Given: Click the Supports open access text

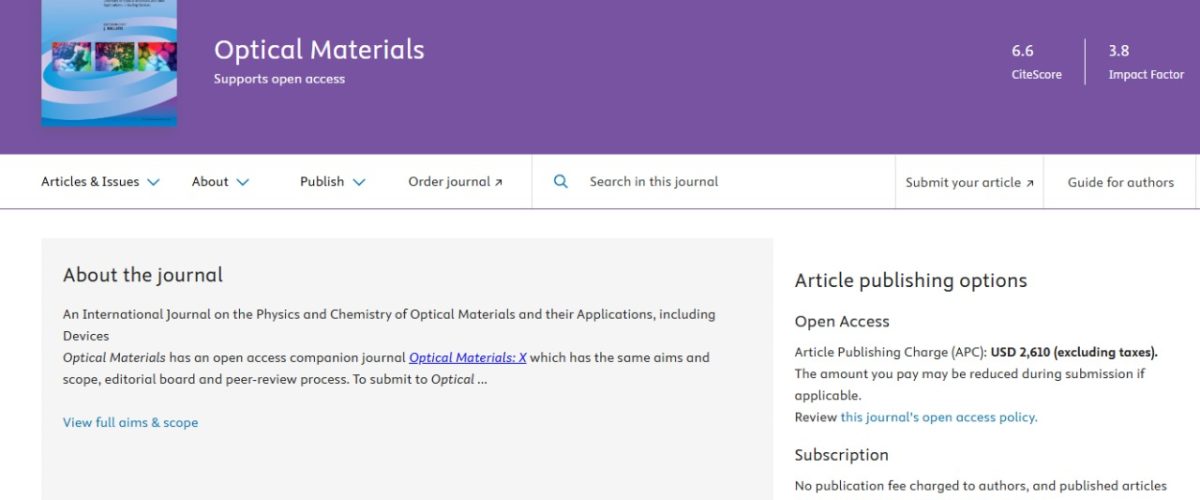Looking at the screenshot, I should (279, 79).
